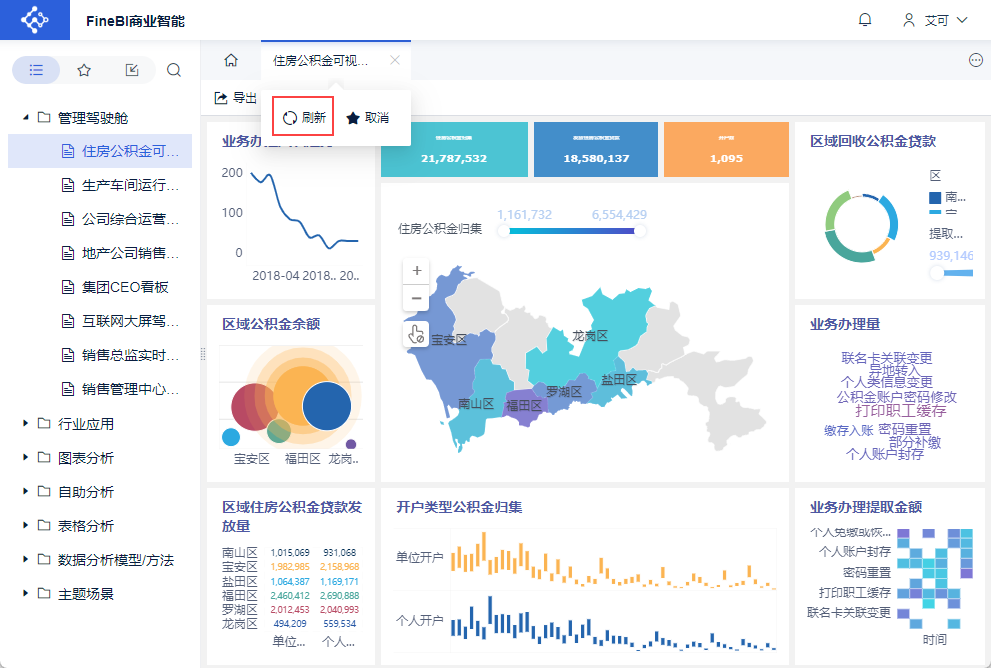Open the shared items icon in the sidebar
991x668 pixels.
(x=131, y=70)
